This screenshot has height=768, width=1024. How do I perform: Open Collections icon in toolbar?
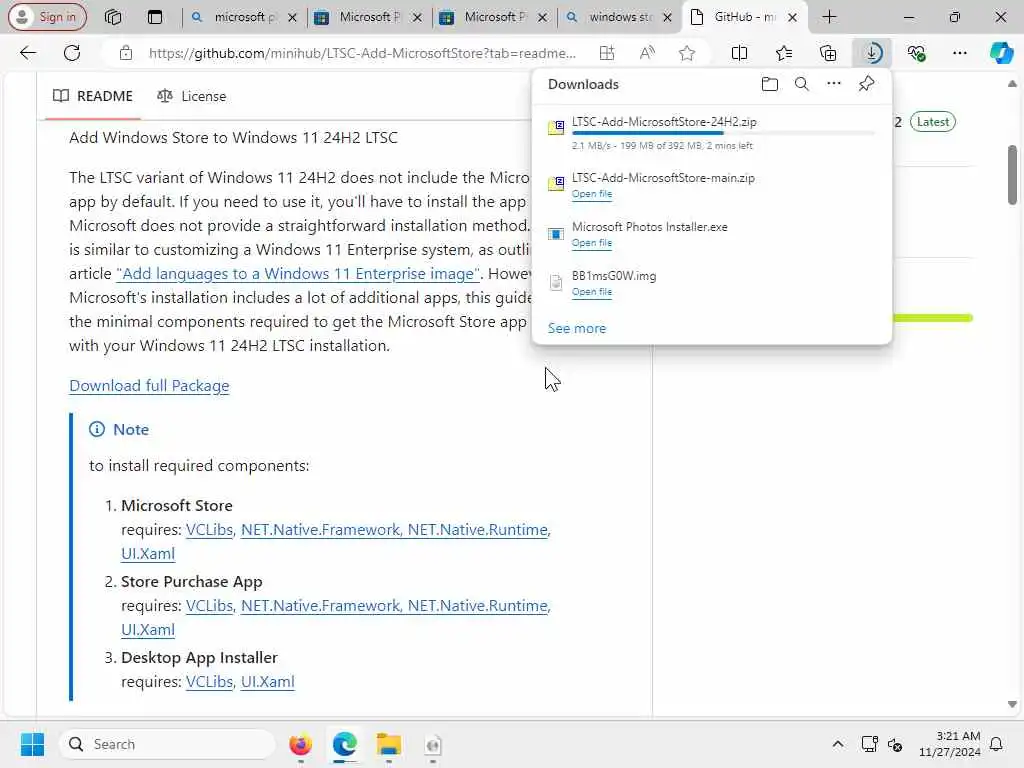(x=827, y=53)
